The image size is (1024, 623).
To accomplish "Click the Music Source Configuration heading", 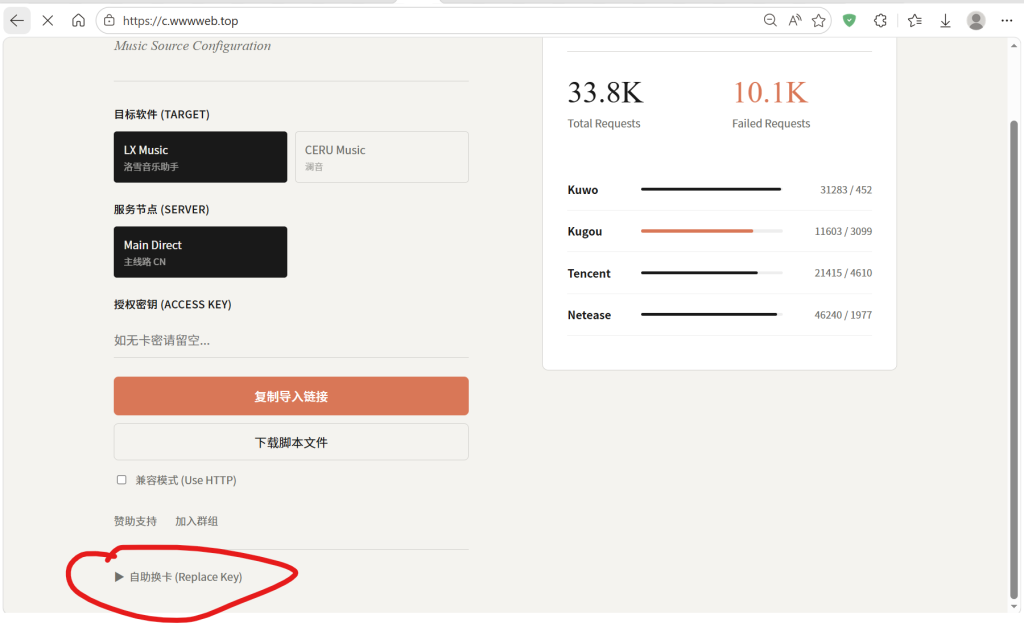I will coord(193,46).
